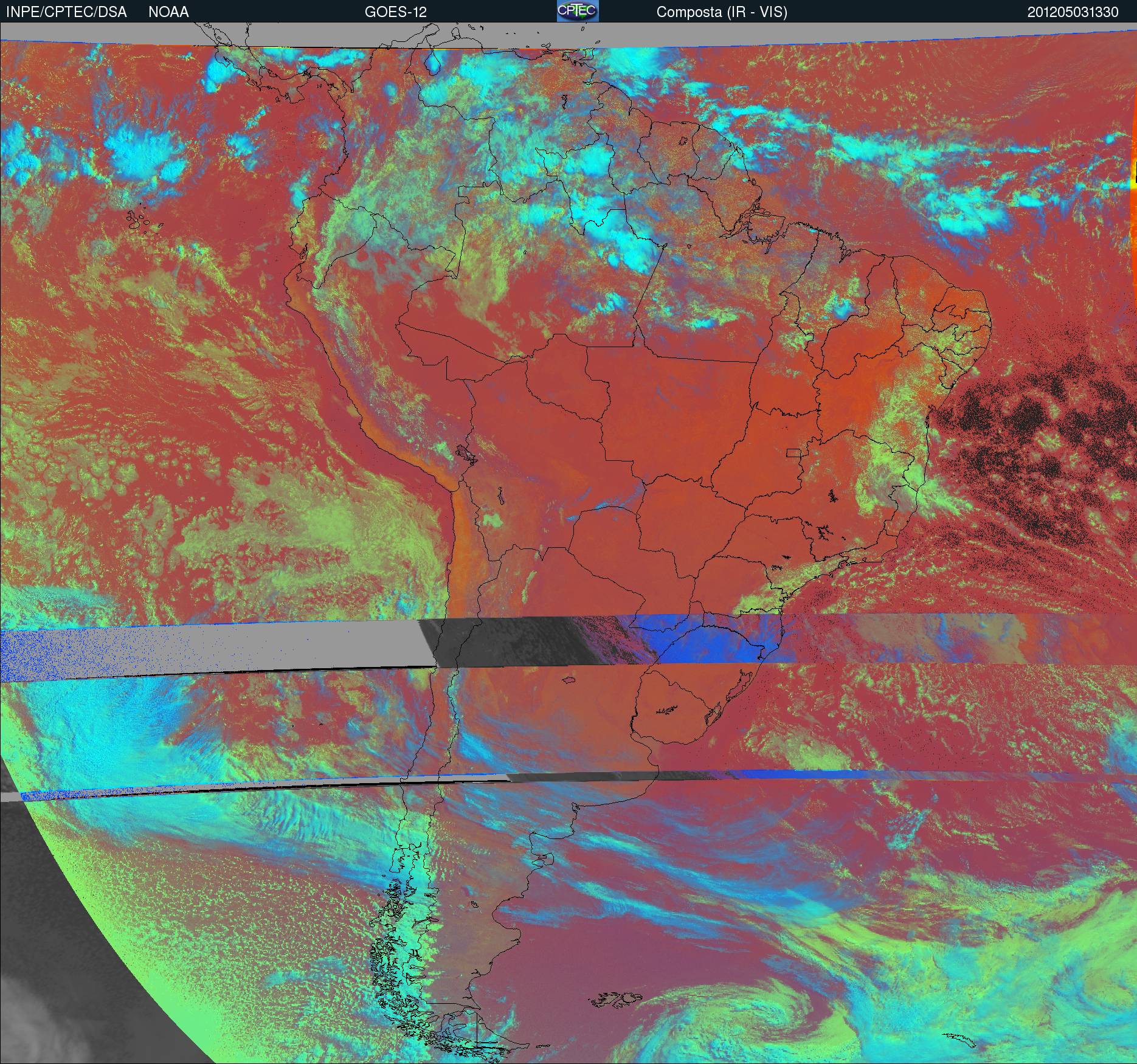Click the 201205031330 timestamp

[1073, 12]
